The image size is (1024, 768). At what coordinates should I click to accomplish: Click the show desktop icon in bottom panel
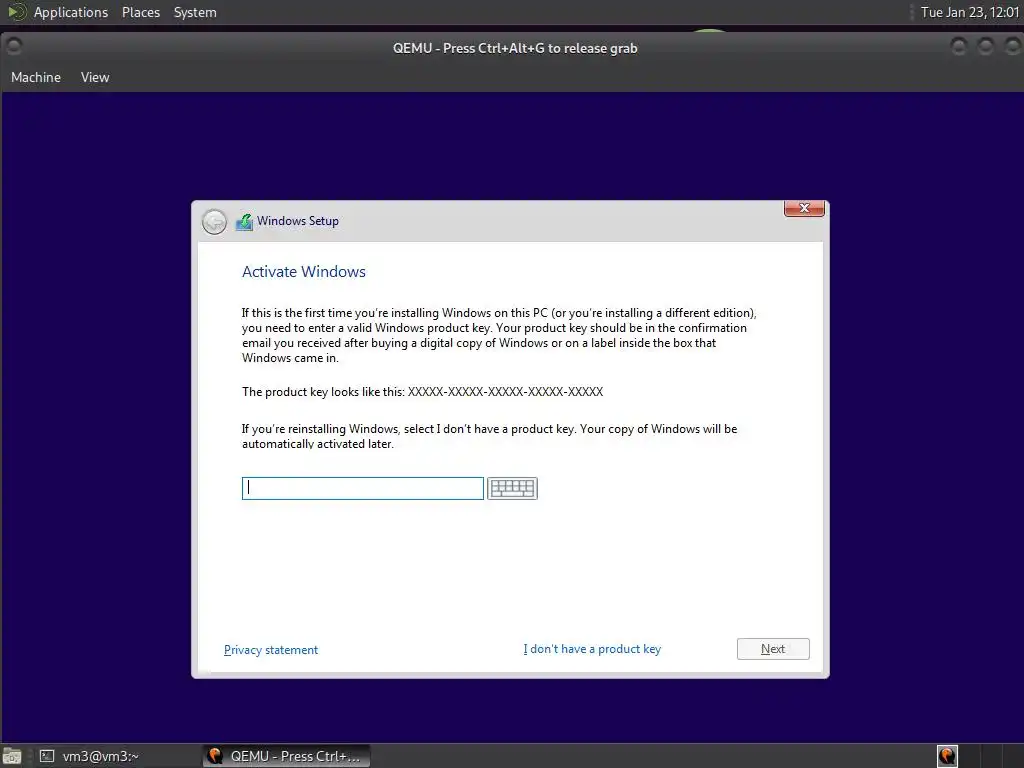tap(12, 756)
